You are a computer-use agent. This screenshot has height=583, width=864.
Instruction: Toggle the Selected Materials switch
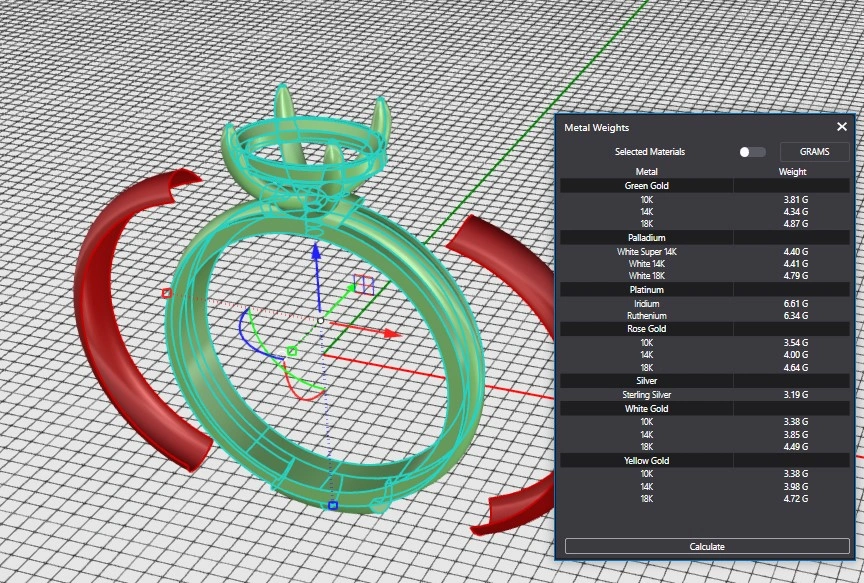click(752, 152)
